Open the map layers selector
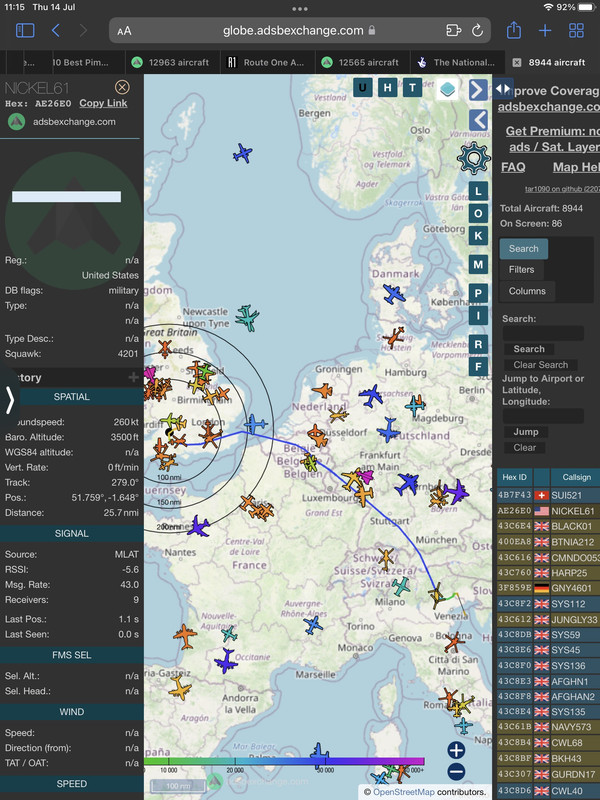Screen dimensions: 600x800 point(447,89)
